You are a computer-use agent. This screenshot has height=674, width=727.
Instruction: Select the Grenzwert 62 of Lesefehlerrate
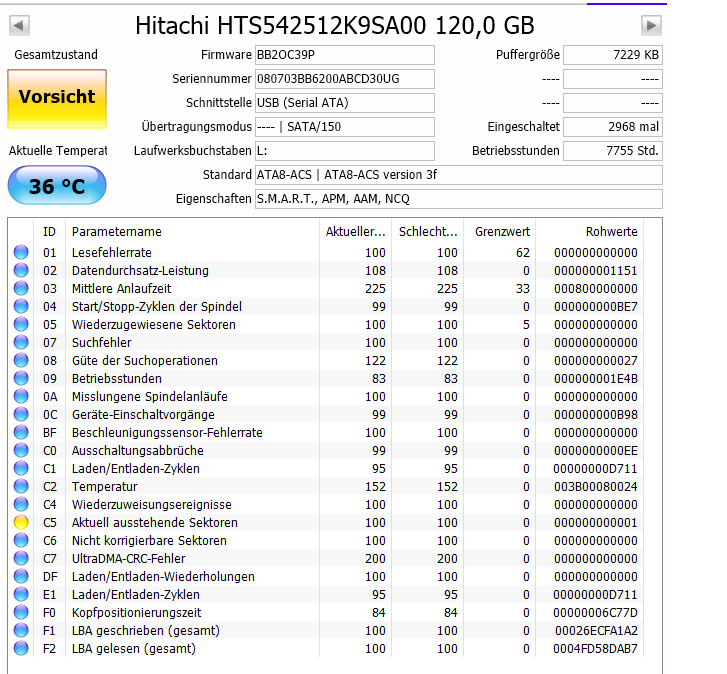point(523,253)
